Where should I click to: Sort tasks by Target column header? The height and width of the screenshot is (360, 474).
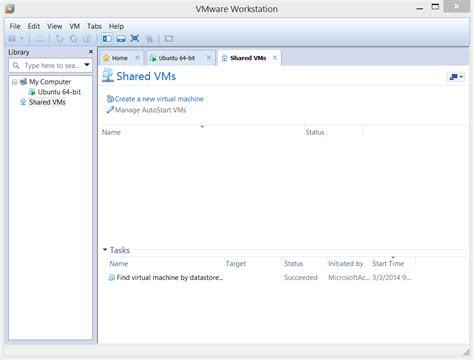[x=236, y=264]
